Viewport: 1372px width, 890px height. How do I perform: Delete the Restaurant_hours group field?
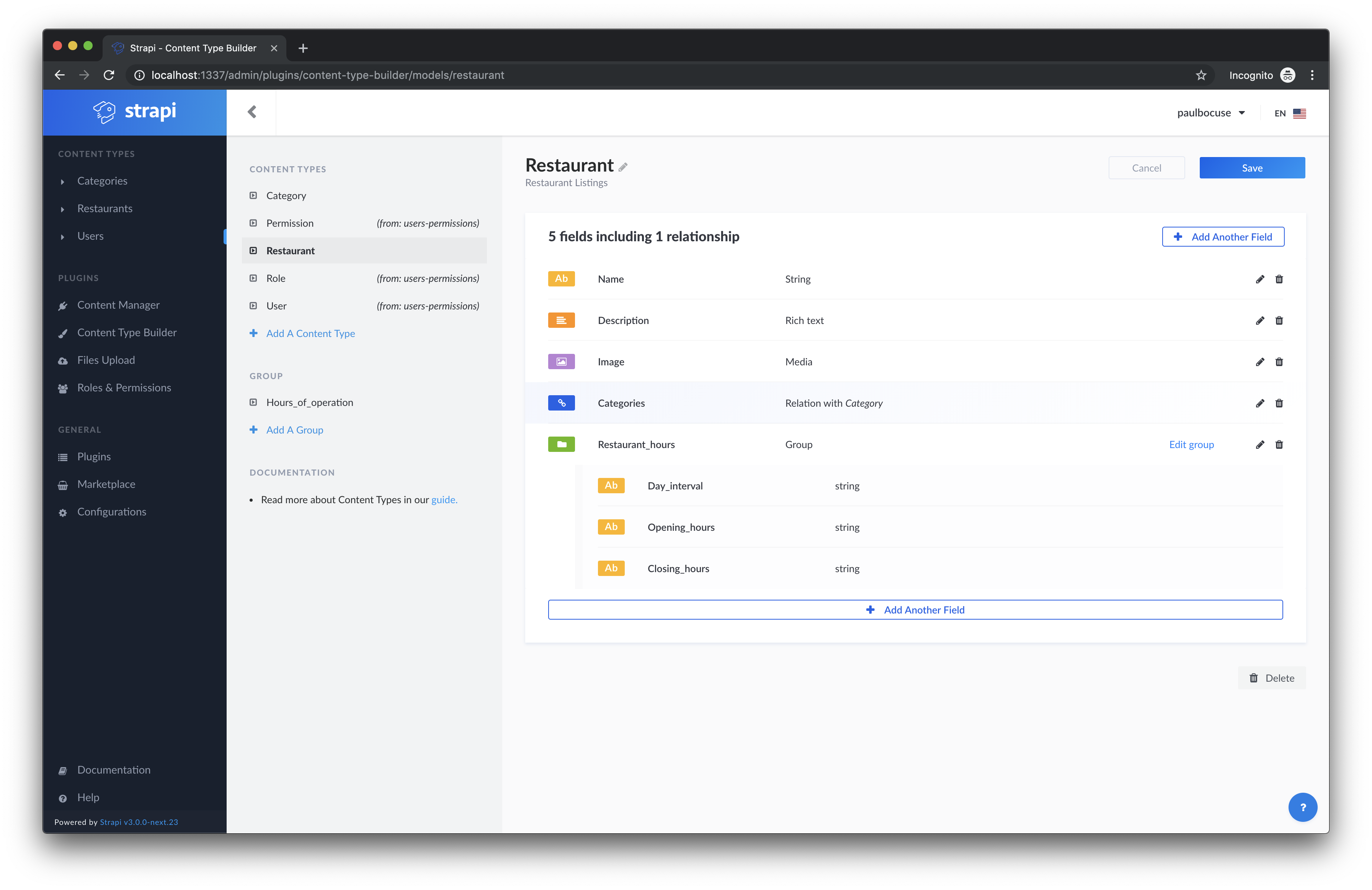tap(1279, 445)
